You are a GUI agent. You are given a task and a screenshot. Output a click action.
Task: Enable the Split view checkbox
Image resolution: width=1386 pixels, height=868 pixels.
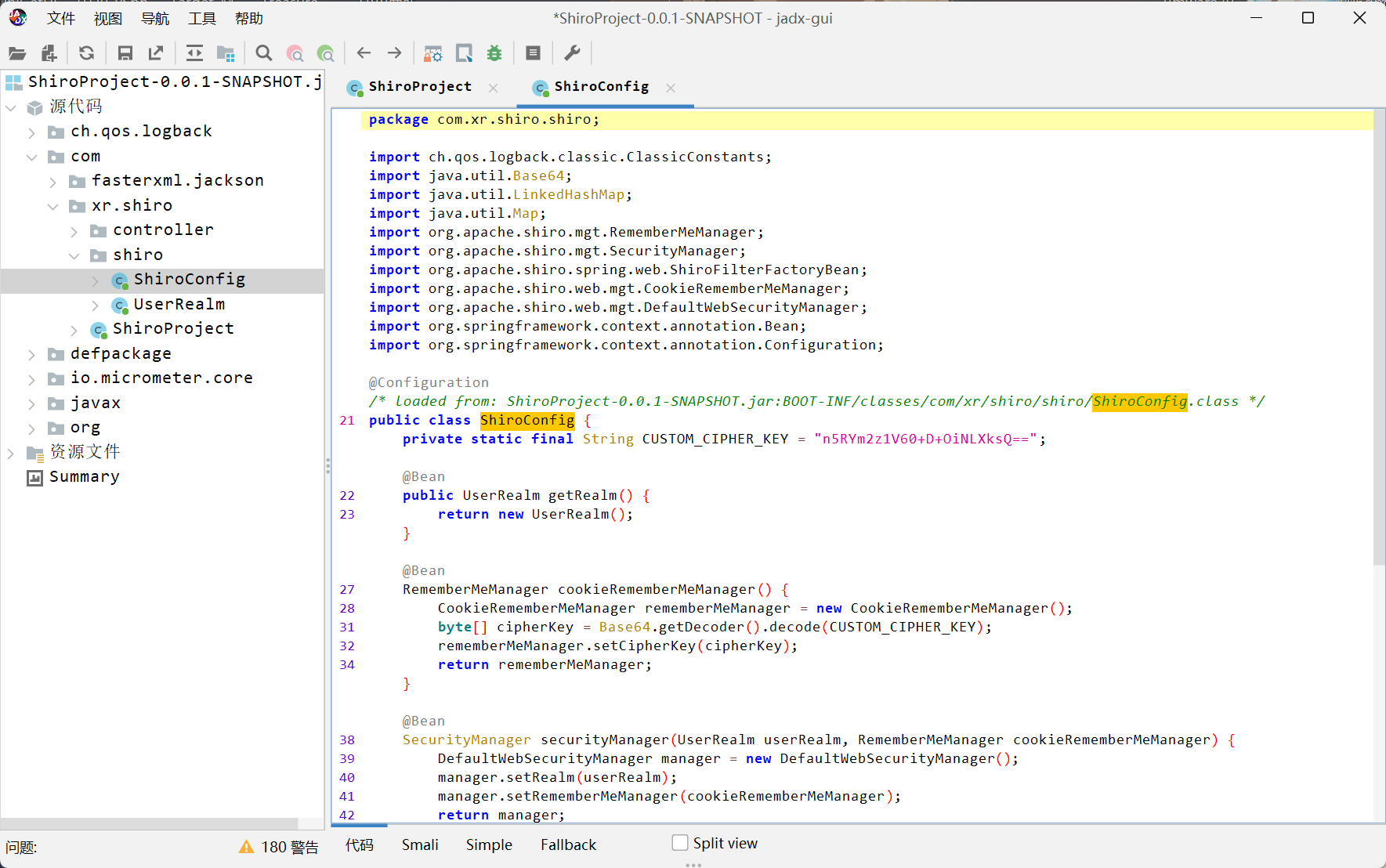coord(680,843)
